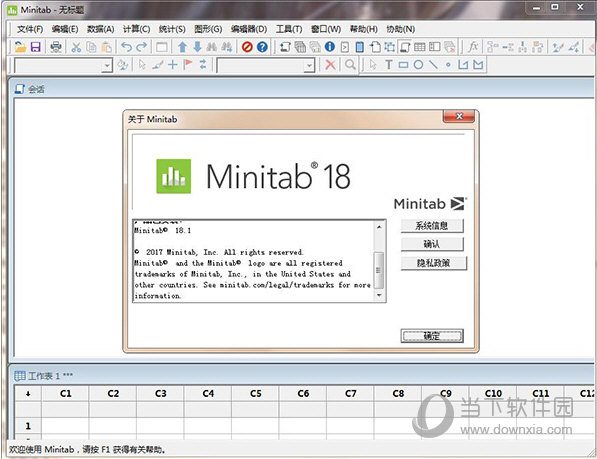Viewport: 597px width, 459px height.
Task: Click the 会话 window title
Action: point(37,89)
